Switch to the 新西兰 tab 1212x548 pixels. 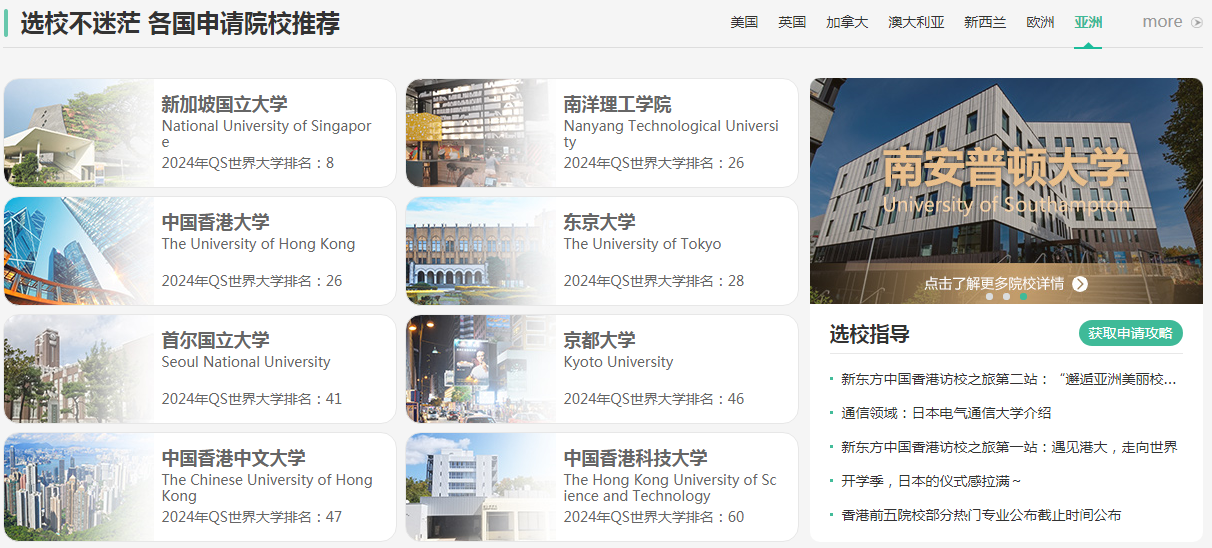[x=985, y=22]
